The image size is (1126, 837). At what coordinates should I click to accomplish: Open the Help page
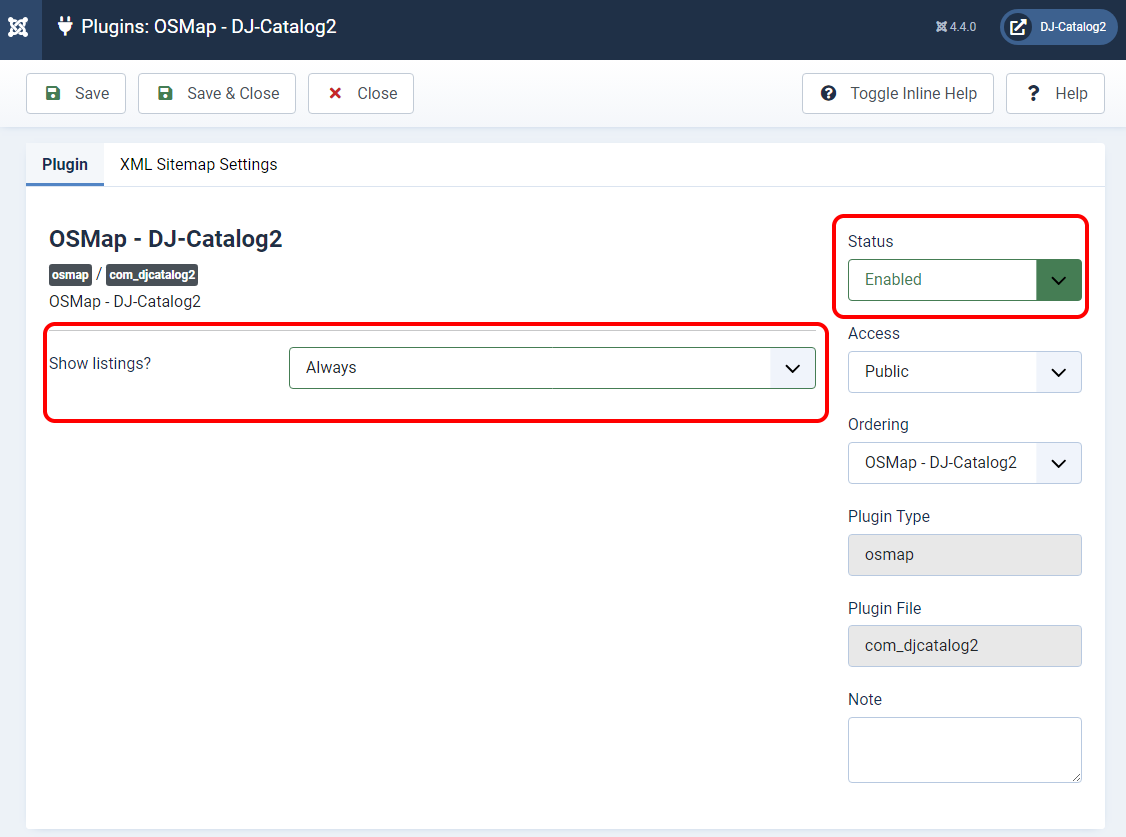click(x=1055, y=93)
